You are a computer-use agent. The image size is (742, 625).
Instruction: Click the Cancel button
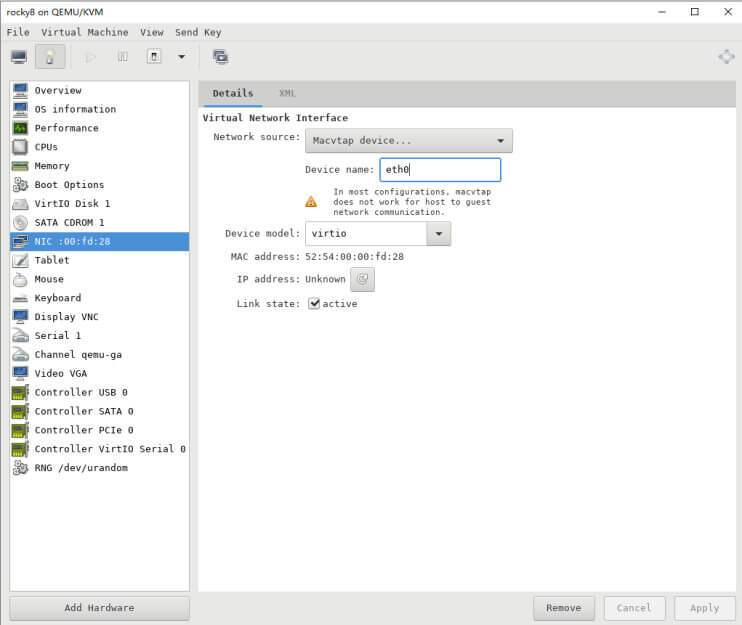click(x=634, y=608)
